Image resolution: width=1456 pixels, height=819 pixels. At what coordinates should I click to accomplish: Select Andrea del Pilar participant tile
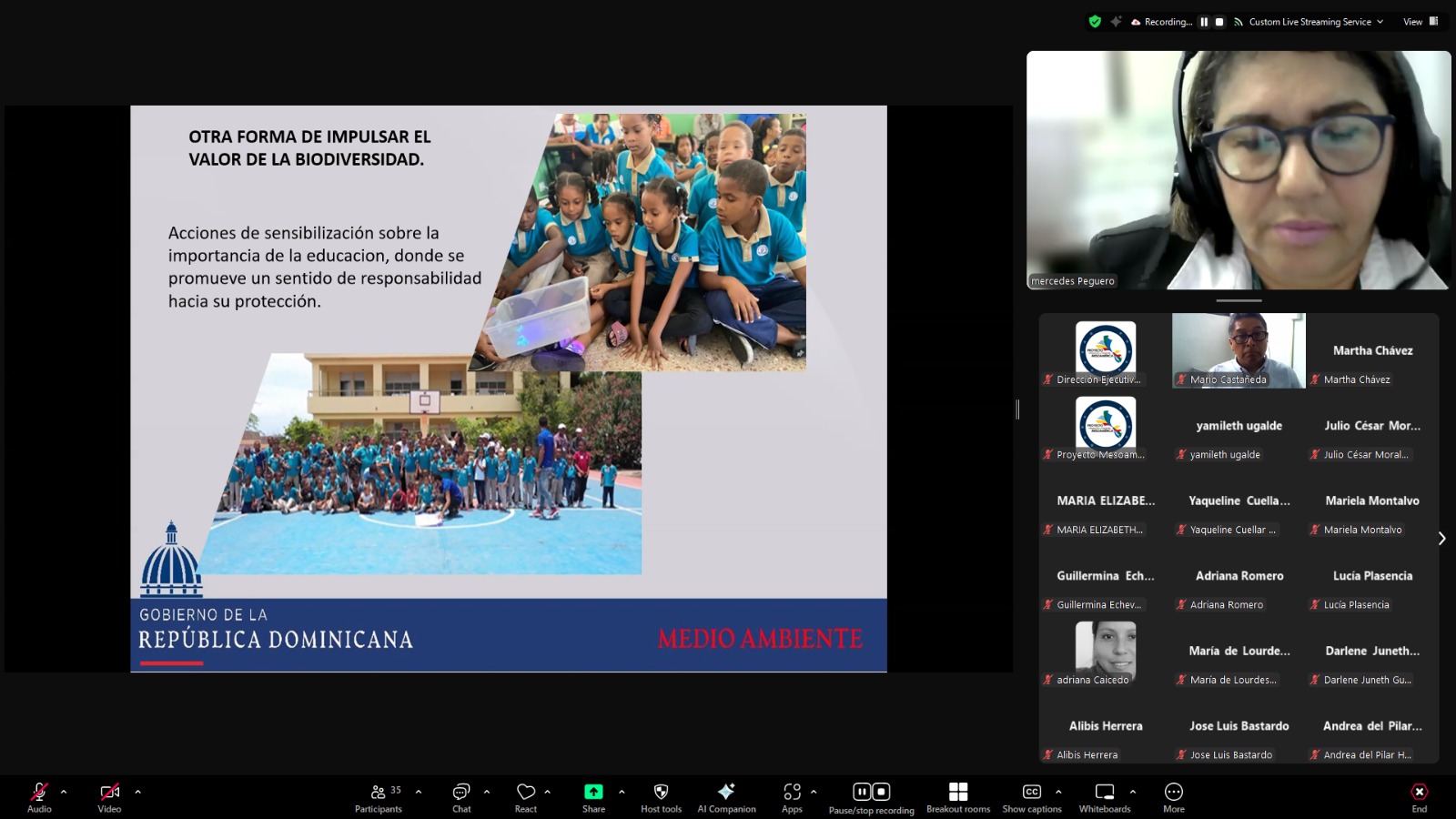1372,726
